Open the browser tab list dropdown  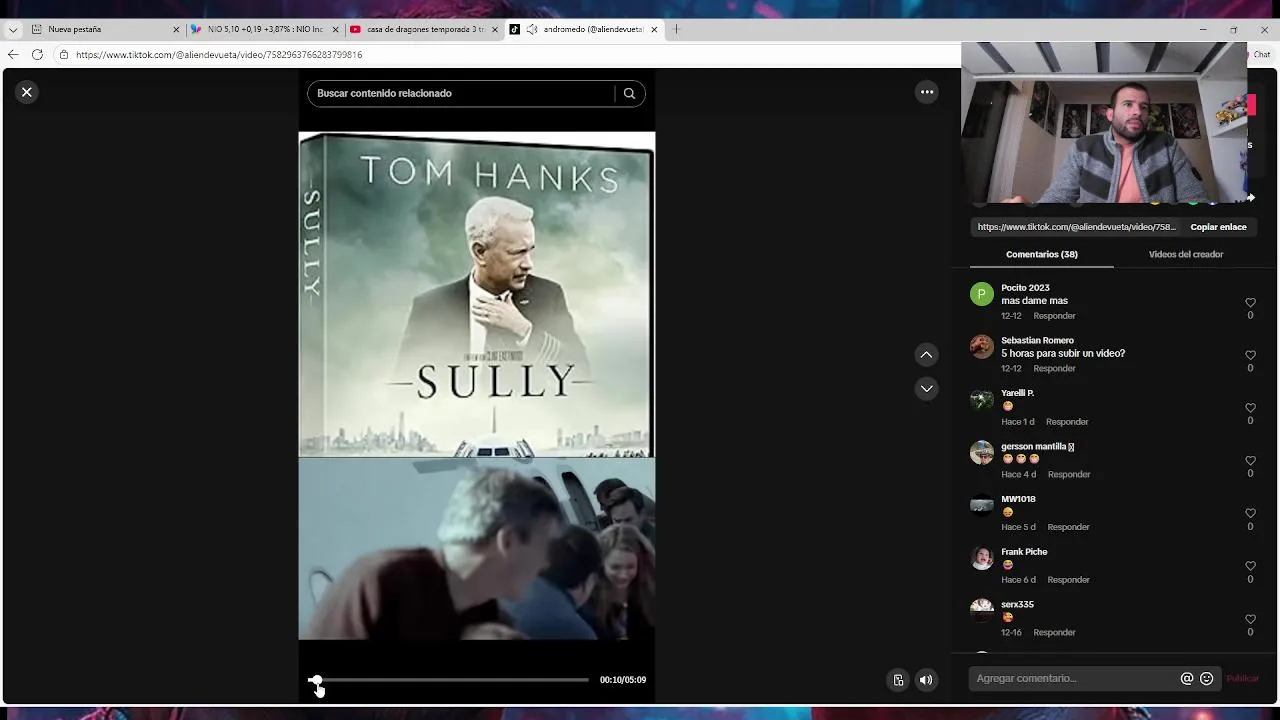pos(12,30)
